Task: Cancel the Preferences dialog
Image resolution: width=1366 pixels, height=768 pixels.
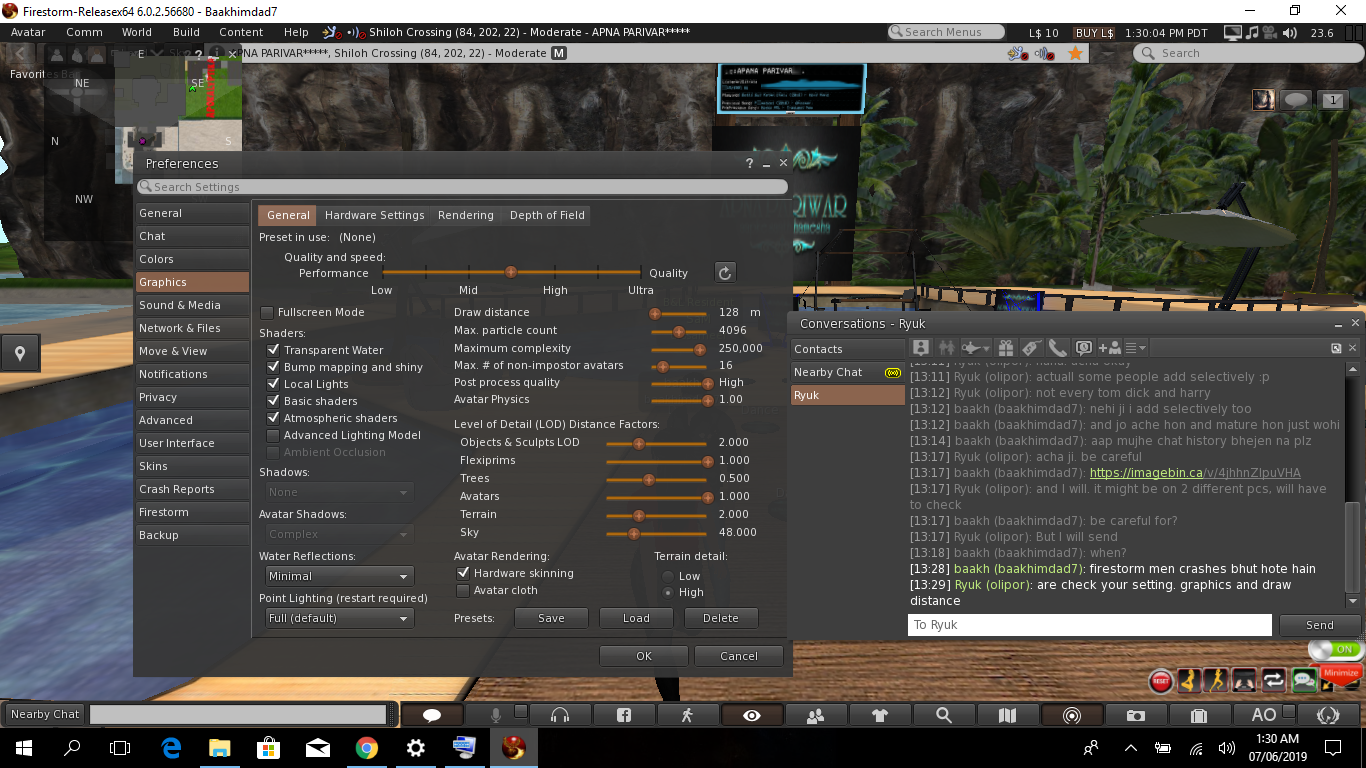Action: coord(739,656)
